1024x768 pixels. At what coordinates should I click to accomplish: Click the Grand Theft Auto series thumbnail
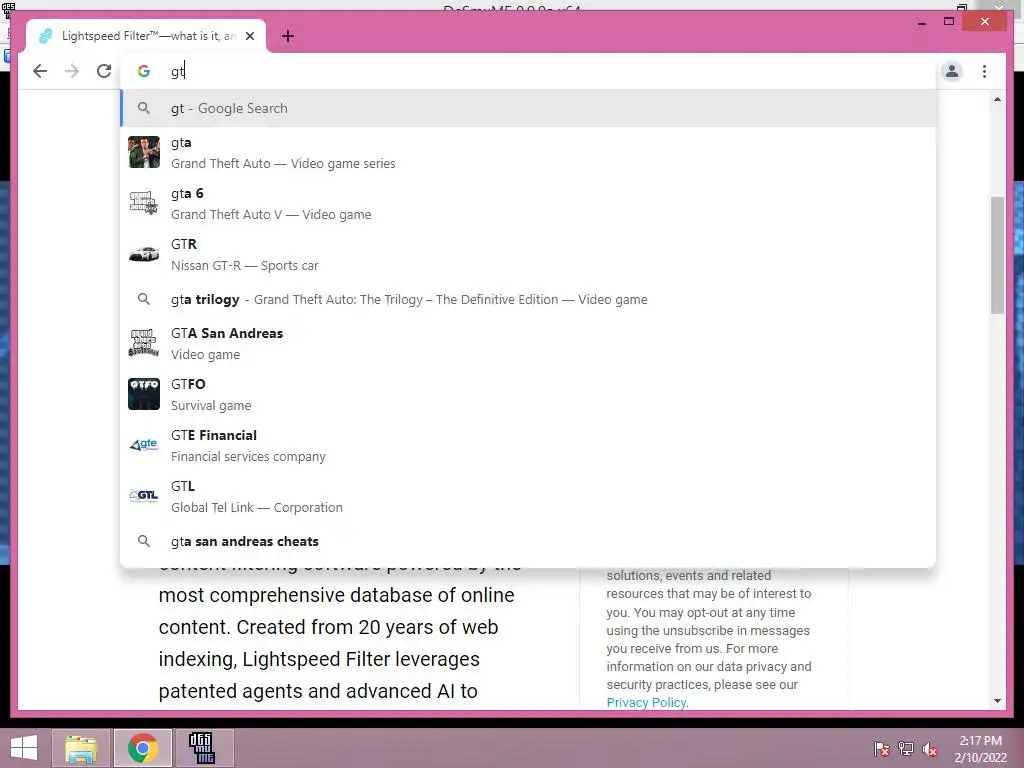(144, 152)
